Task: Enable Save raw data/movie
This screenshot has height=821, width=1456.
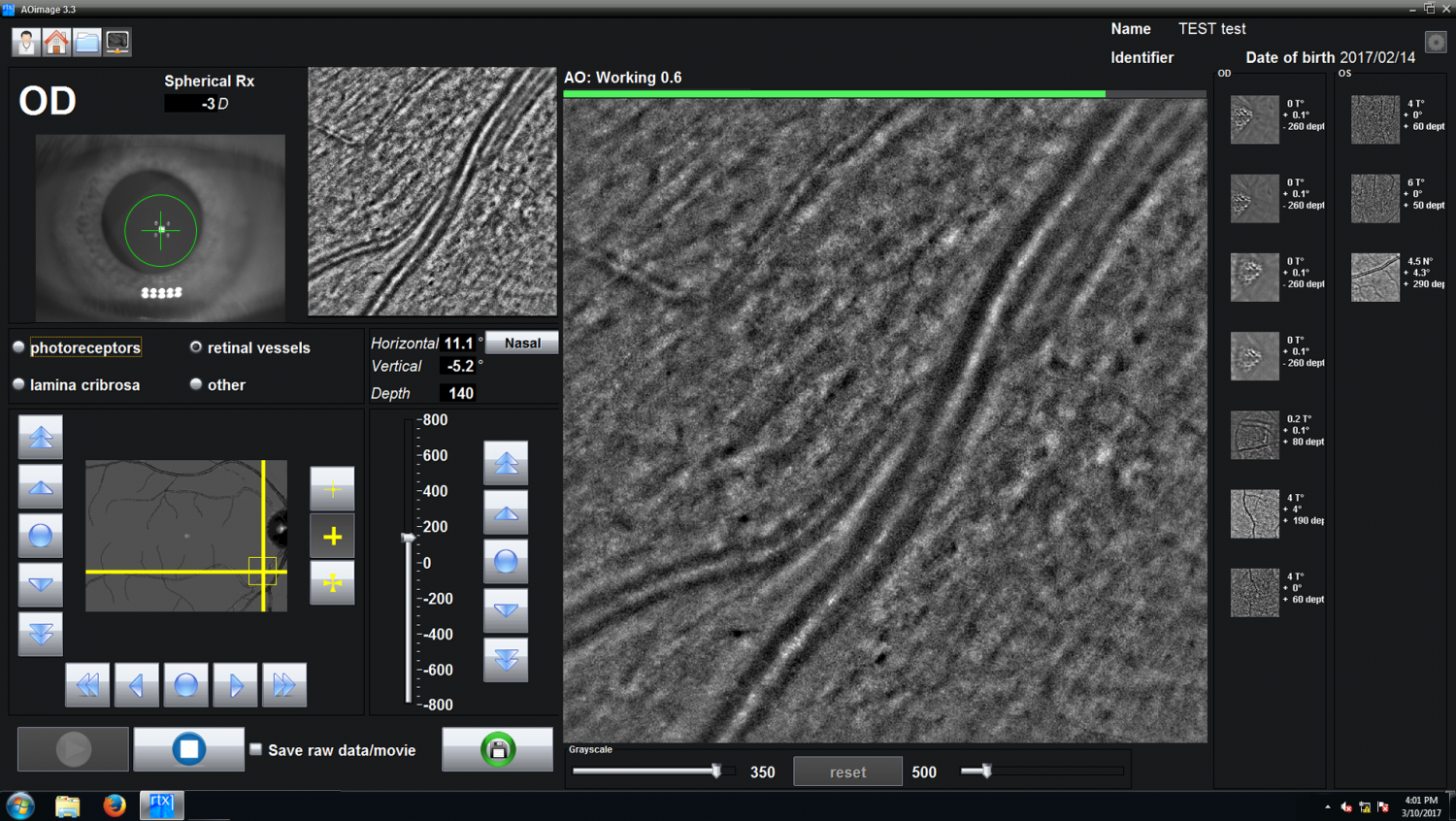Action: tap(254, 749)
